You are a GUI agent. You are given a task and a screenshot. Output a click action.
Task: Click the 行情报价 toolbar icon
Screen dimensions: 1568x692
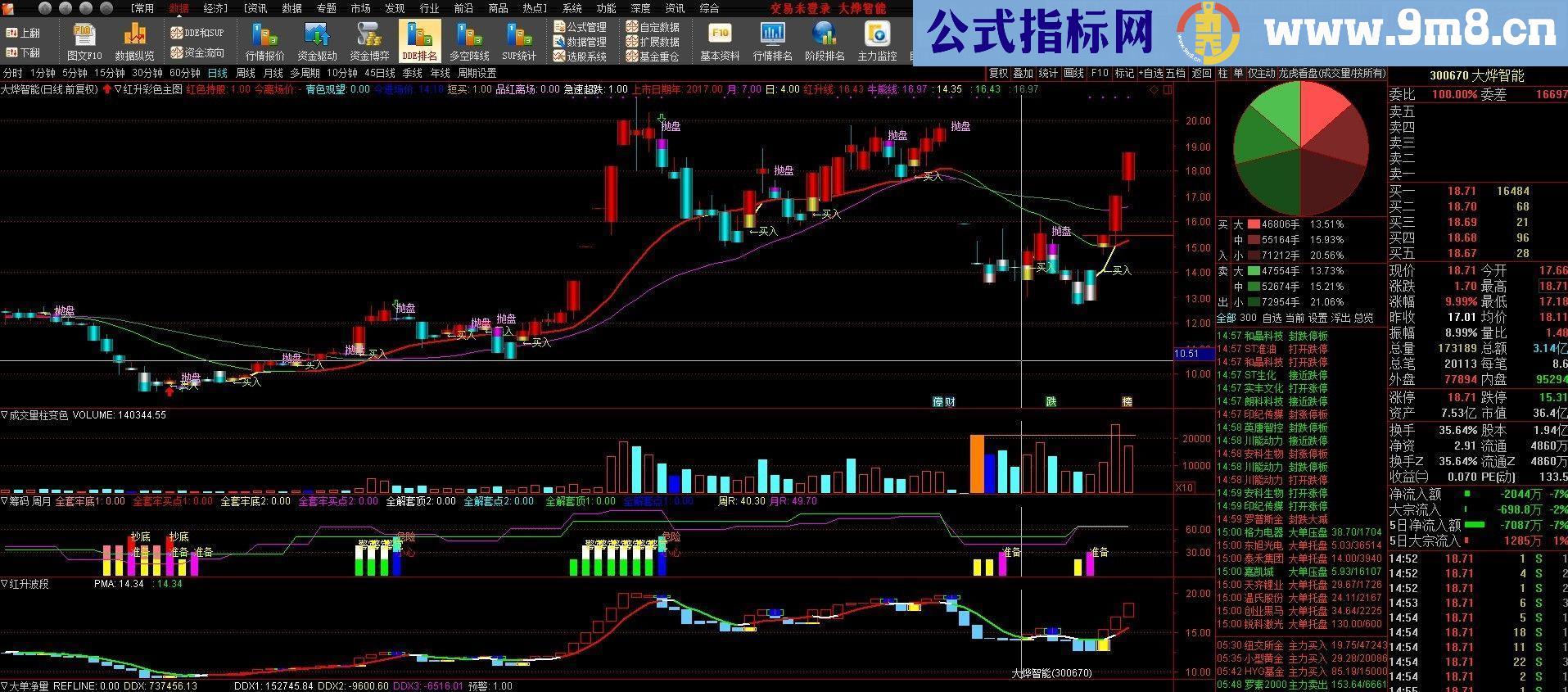[x=265, y=41]
